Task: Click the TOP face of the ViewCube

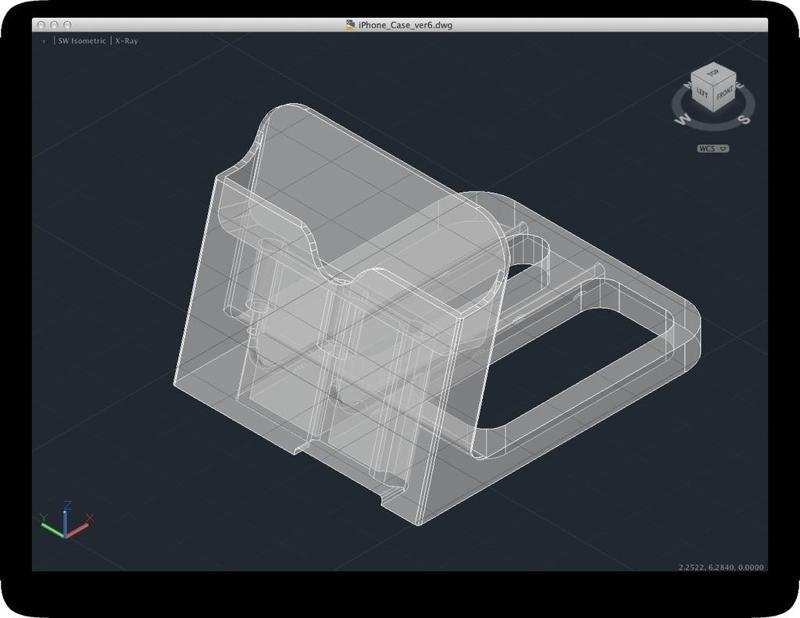Action: pyautogui.click(x=713, y=74)
